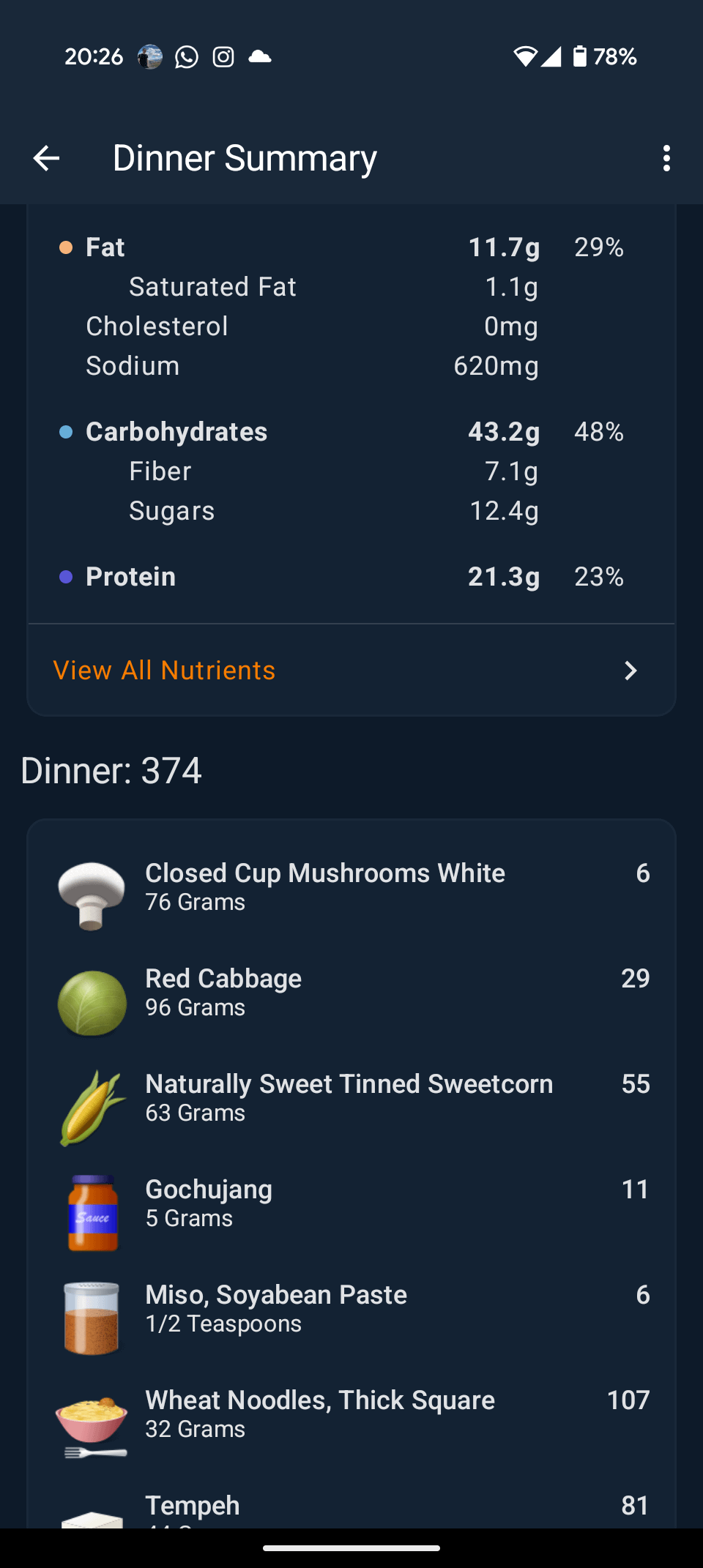Tap the mushroom food icon
Viewport: 703px width, 1568px height.
[x=92, y=895]
